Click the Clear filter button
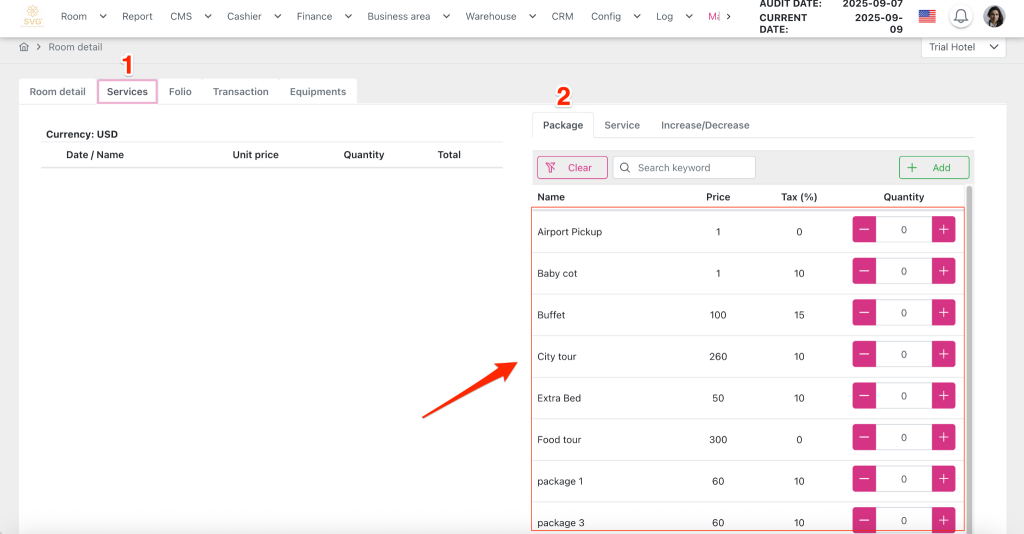Screen dimensions: 1024x534 coord(571,168)
